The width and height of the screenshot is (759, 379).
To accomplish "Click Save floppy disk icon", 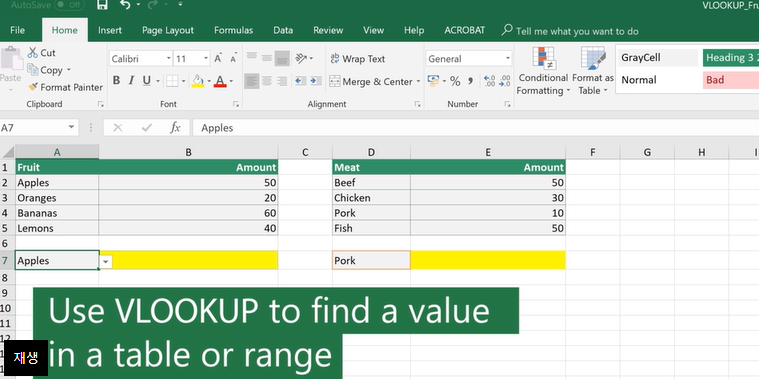I will click(x=102, y=5).
